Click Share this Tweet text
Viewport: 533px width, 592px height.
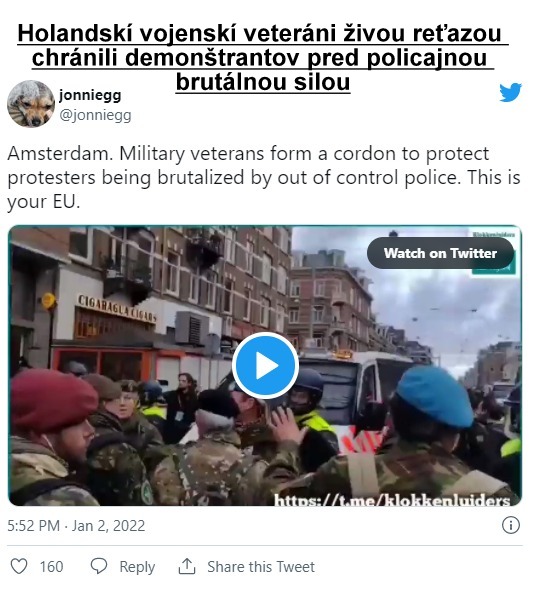(261, 567)
